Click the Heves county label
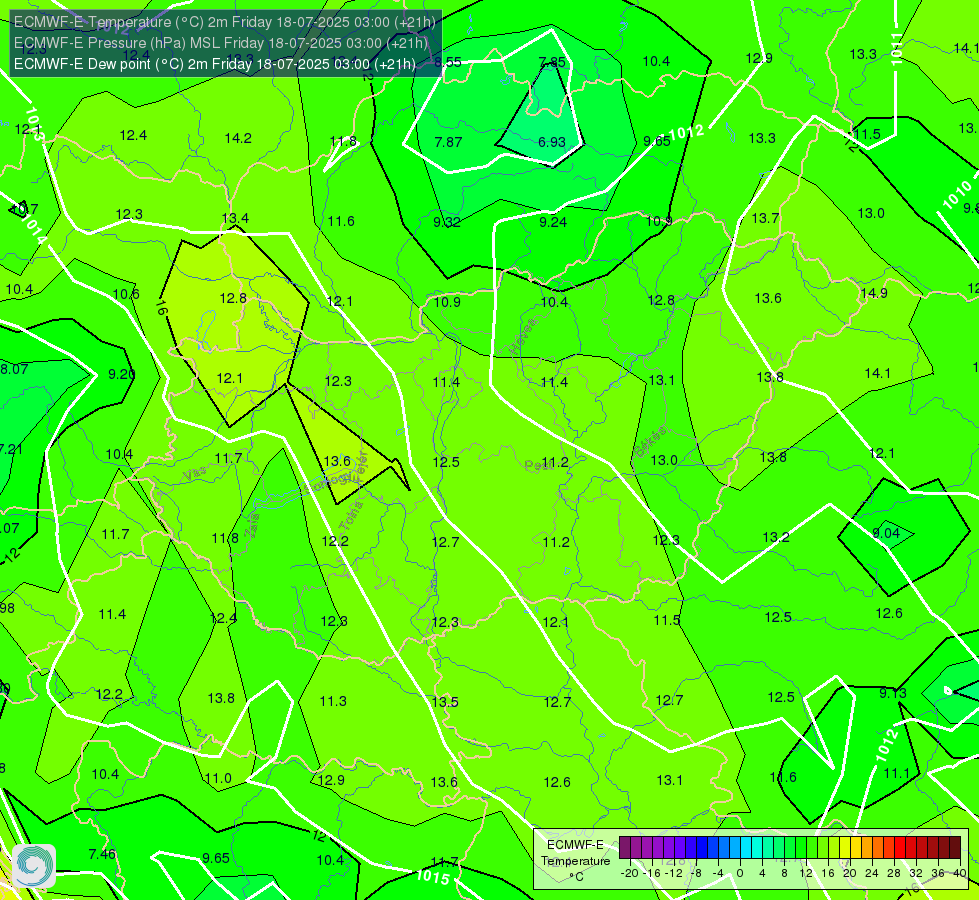Image resolution: width=979 pixels, height=900 pixels. [x=523, y=337]
